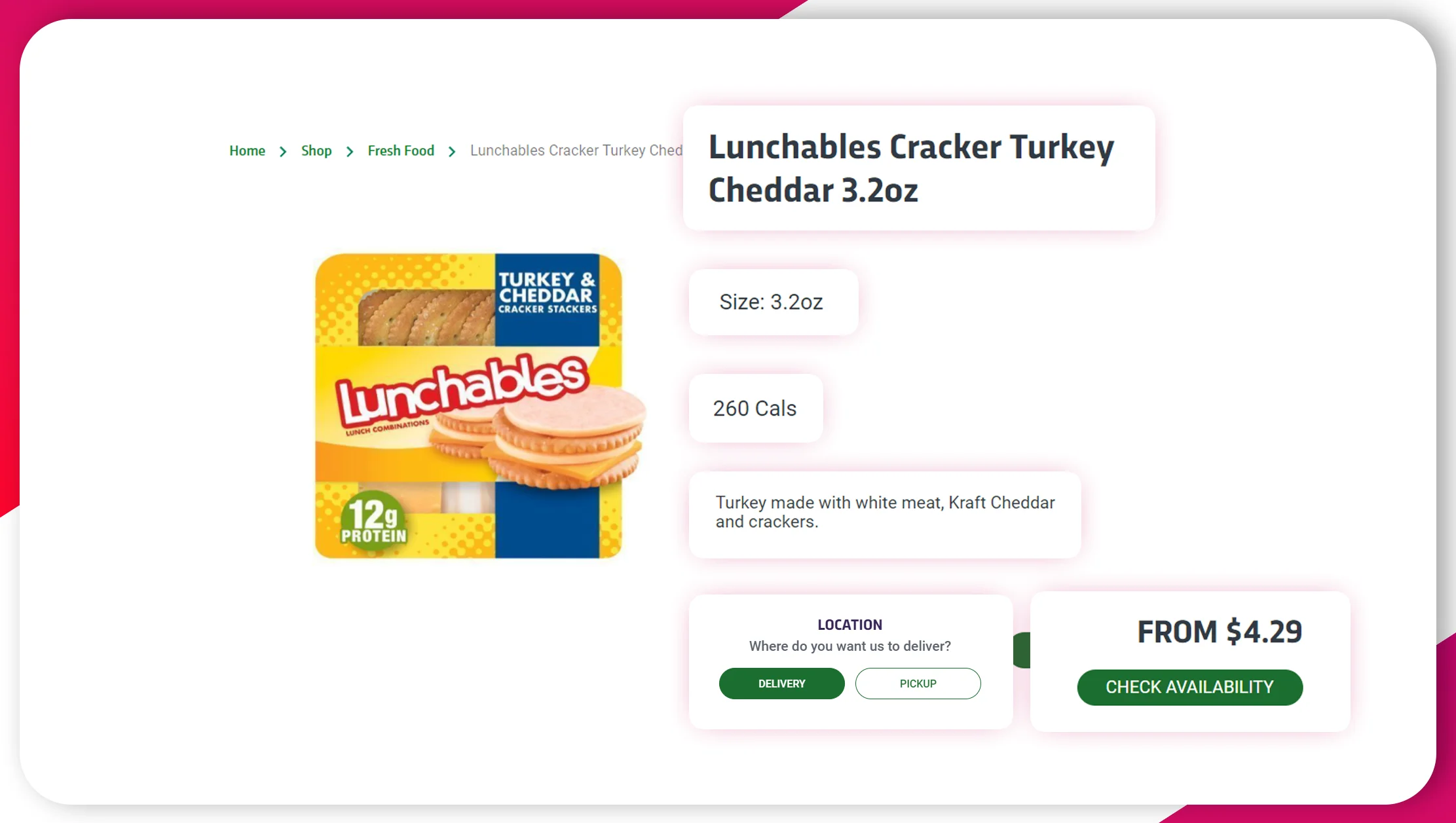Click the FROM $4.29 price indicator
The image size is (1456, 823).
click(x=1219, y=632)
